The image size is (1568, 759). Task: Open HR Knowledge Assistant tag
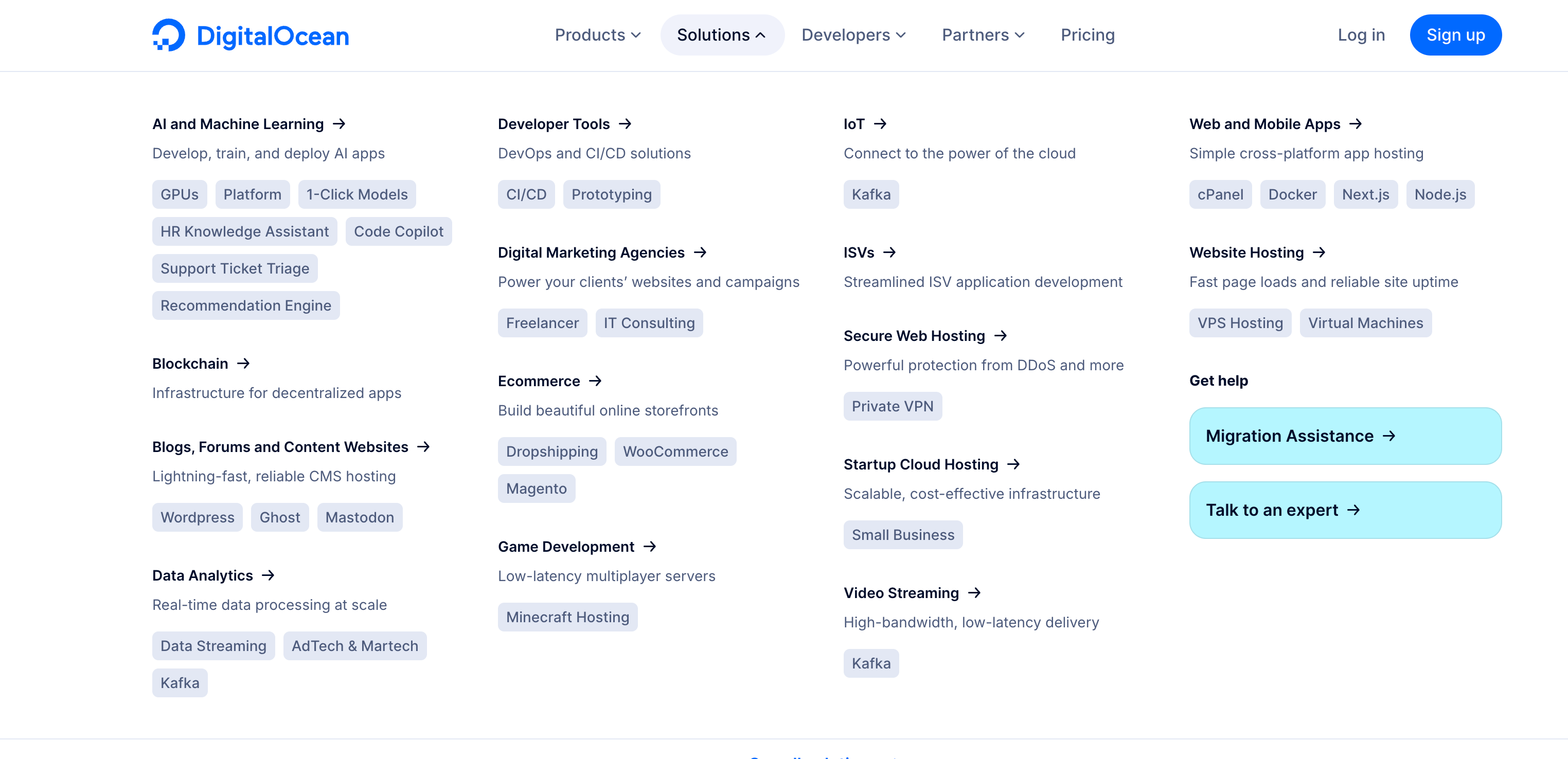point(245,231)
